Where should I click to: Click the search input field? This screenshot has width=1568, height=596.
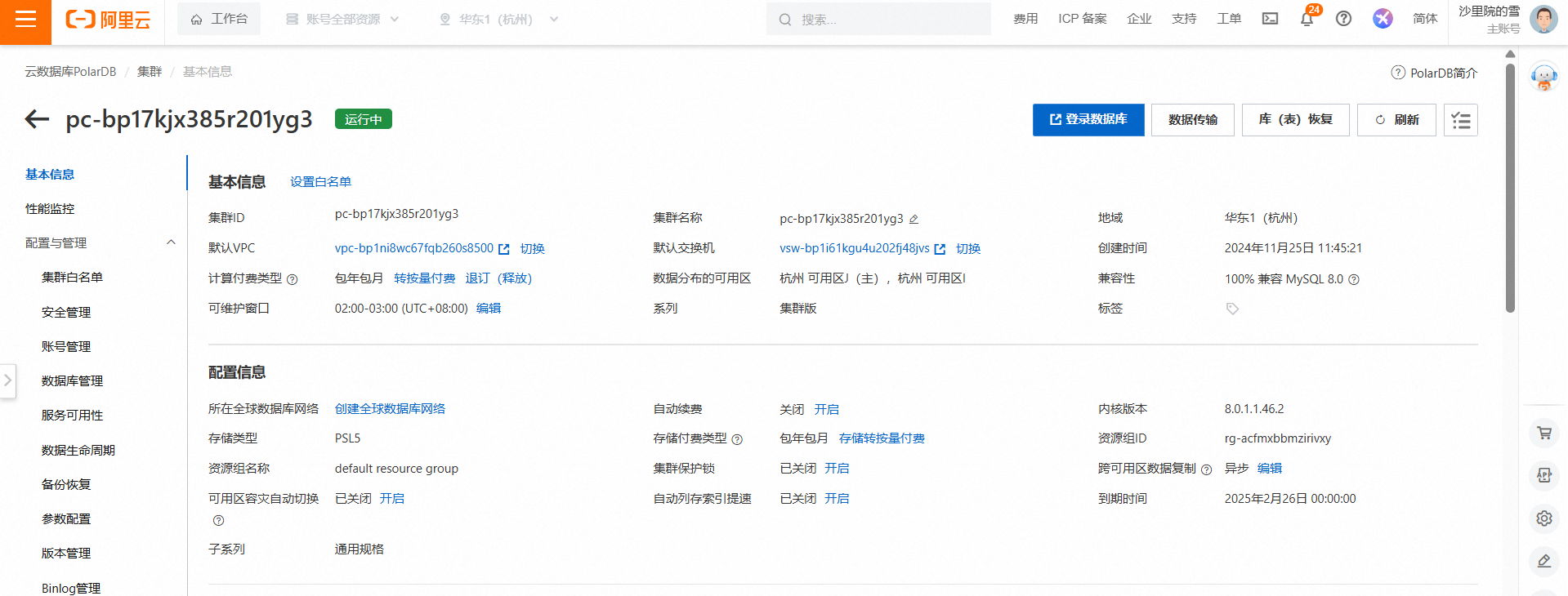tap(878, 19)
